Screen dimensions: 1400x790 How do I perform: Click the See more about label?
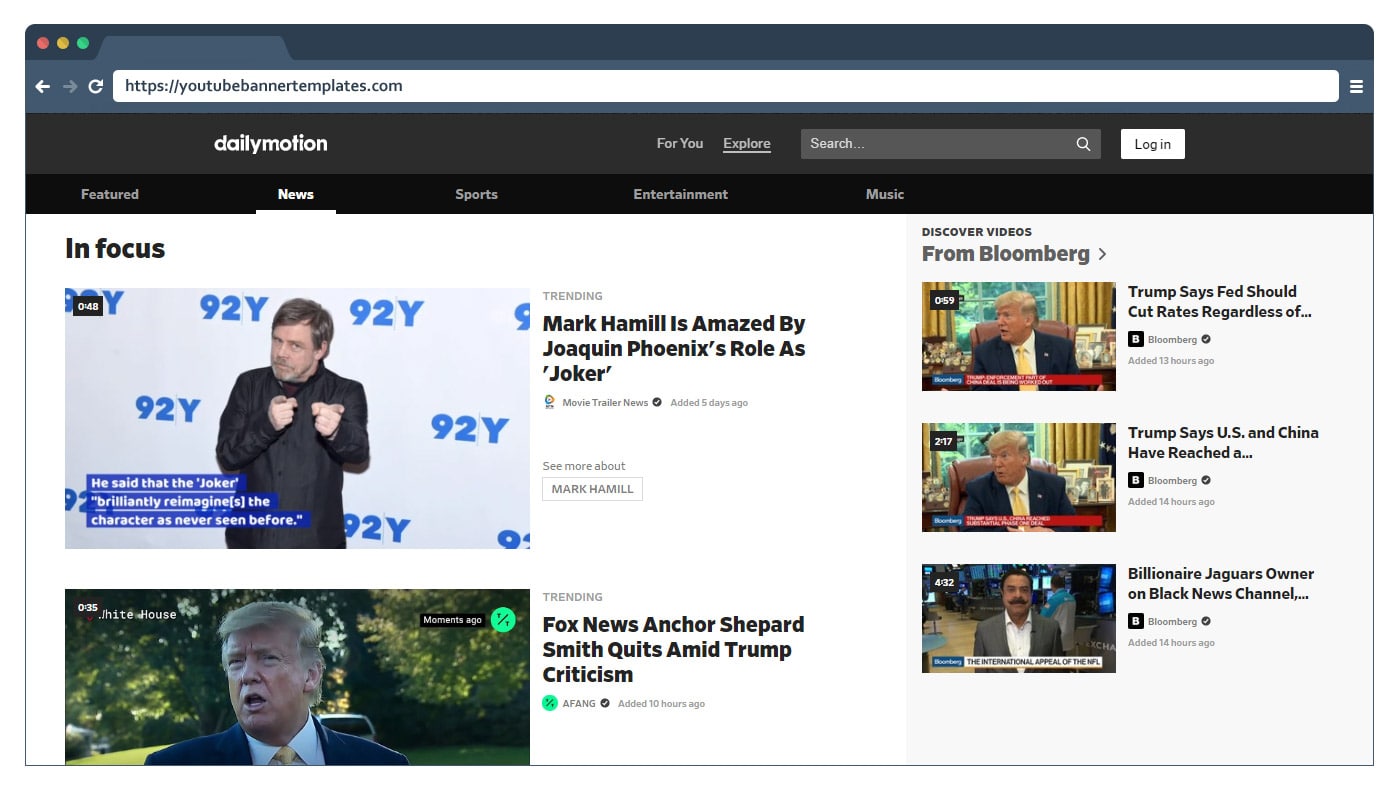pyautogui.click(x=584, y=466)
